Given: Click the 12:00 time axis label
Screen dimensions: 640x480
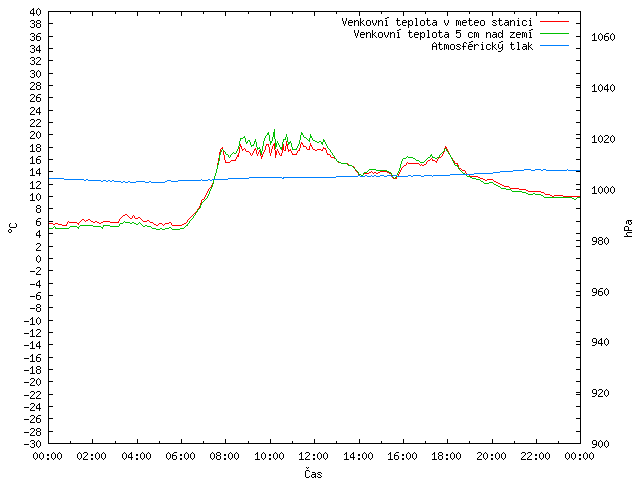Looking at the screenshot, I should coord(313,456).
